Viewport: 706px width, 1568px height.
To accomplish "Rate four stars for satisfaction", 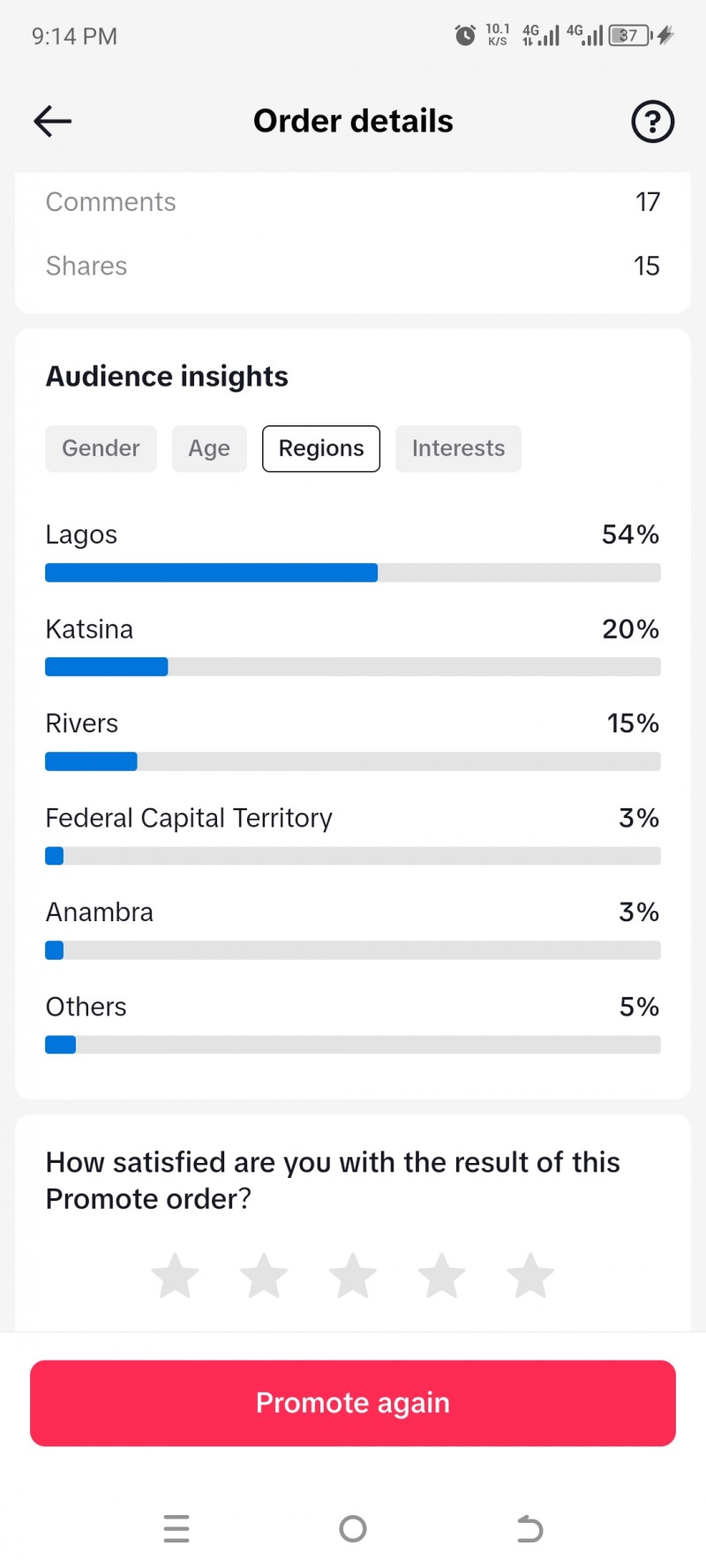I will point(441,1275).
